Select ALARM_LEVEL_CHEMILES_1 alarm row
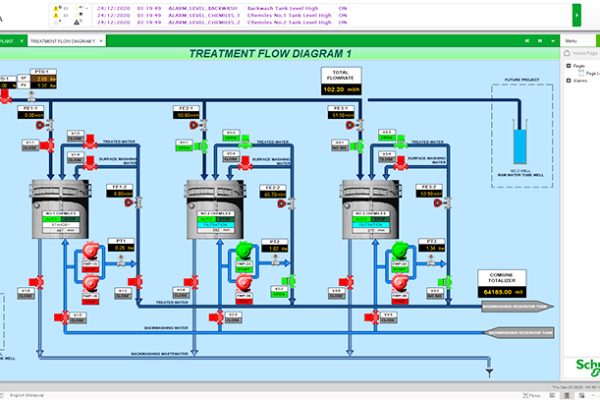Viewport: 600px width, 400px height. point(222,15)
